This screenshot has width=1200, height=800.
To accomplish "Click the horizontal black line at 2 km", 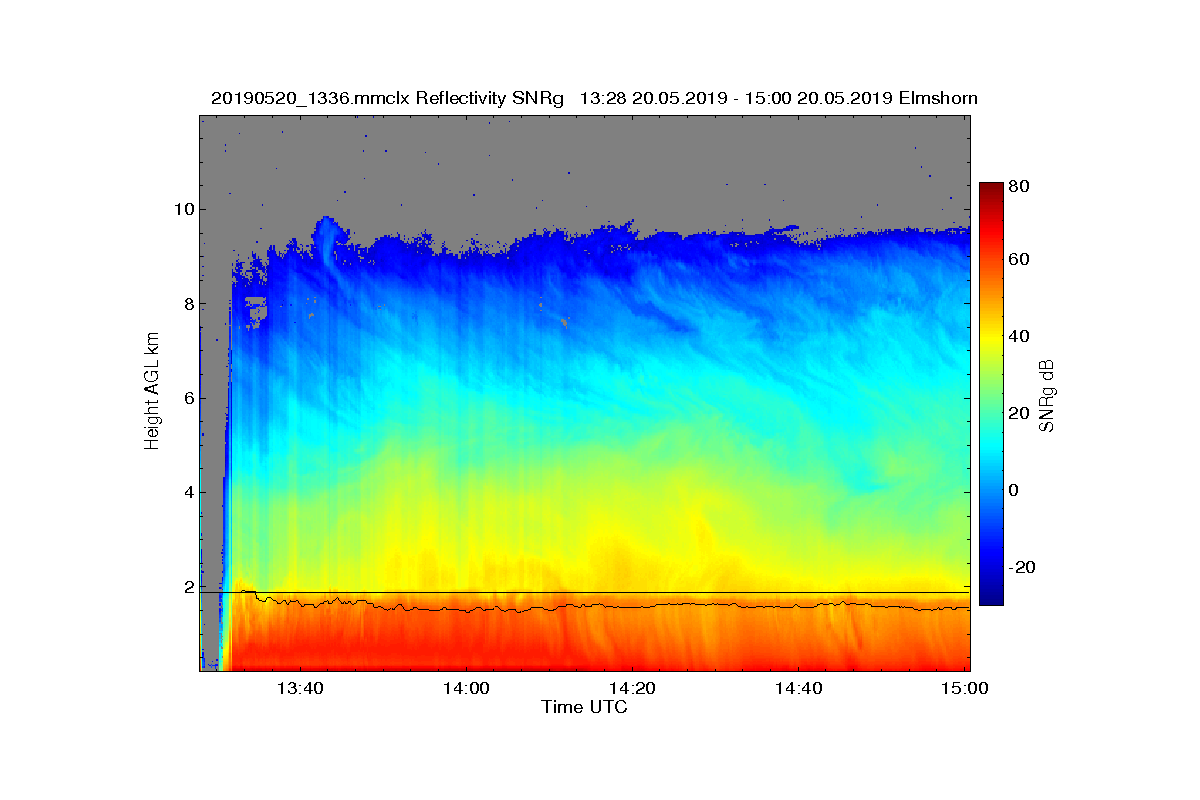I will (x=585, y=592).
